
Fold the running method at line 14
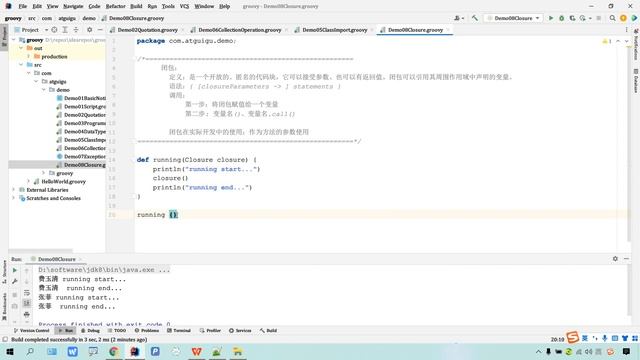tap(133, 160)
